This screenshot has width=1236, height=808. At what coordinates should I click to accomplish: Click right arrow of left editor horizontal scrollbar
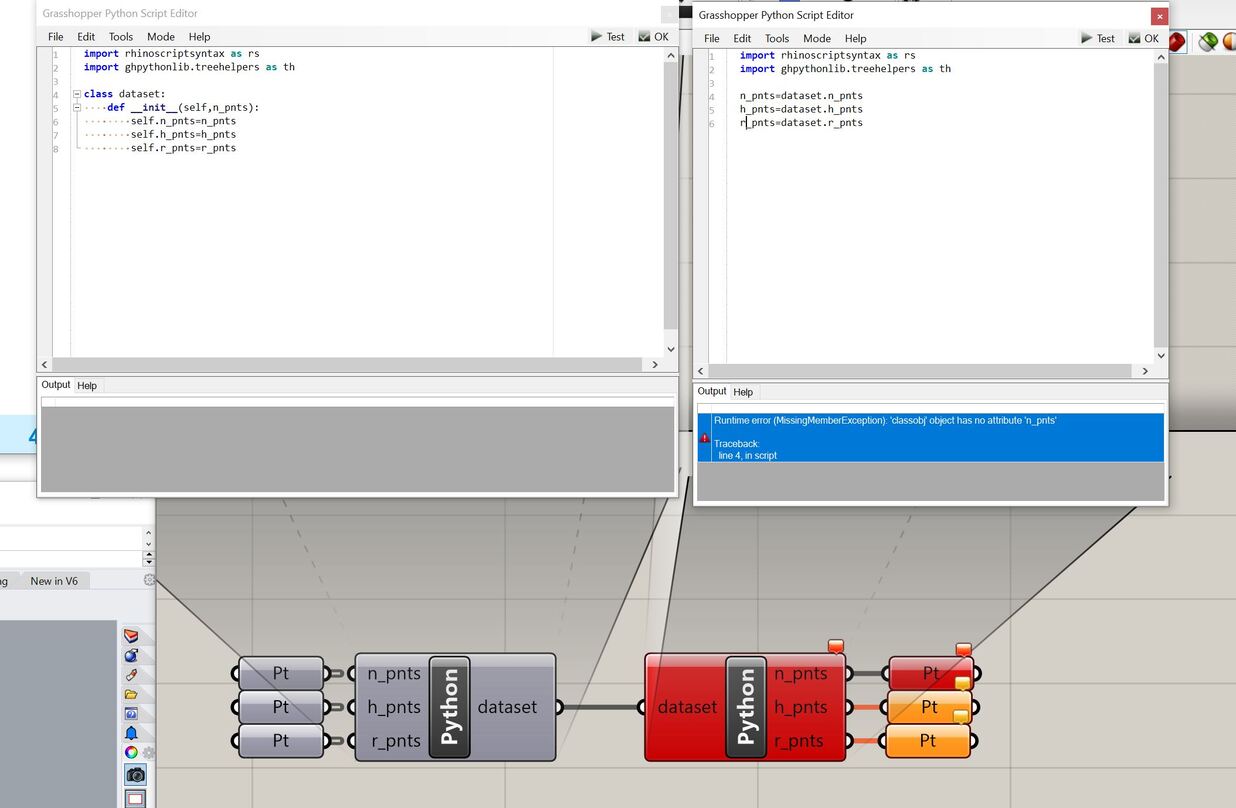(x=655, y=365)
